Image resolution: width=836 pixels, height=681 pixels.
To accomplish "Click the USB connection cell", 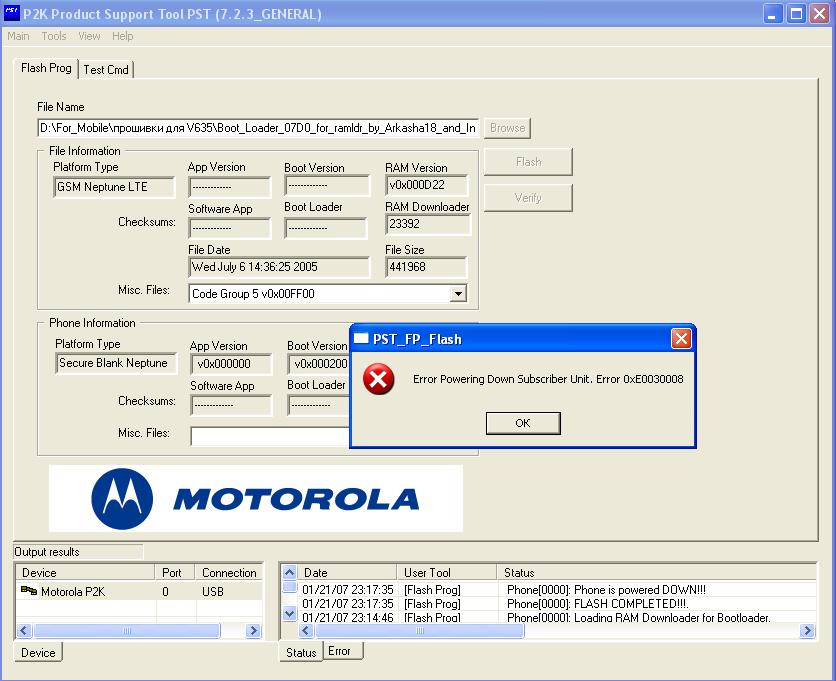I will pyautogui.click(x=213, y=591).
